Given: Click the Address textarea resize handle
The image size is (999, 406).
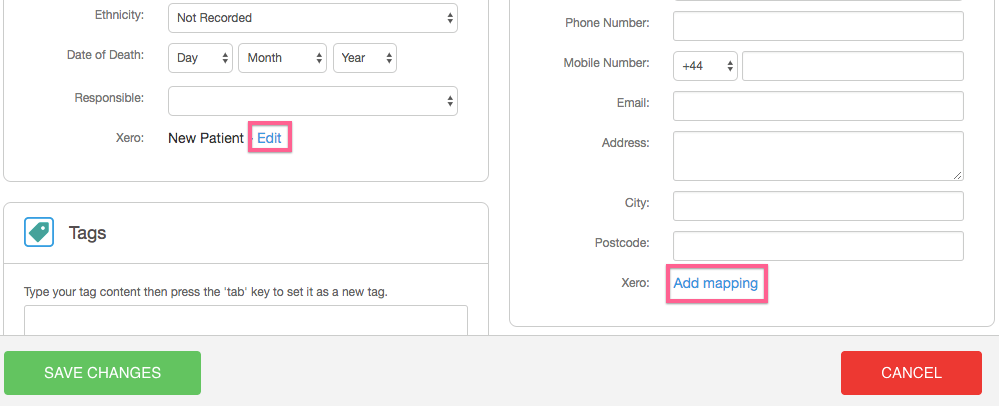Looking at the screenshot, I should click(x=958, y=175).
